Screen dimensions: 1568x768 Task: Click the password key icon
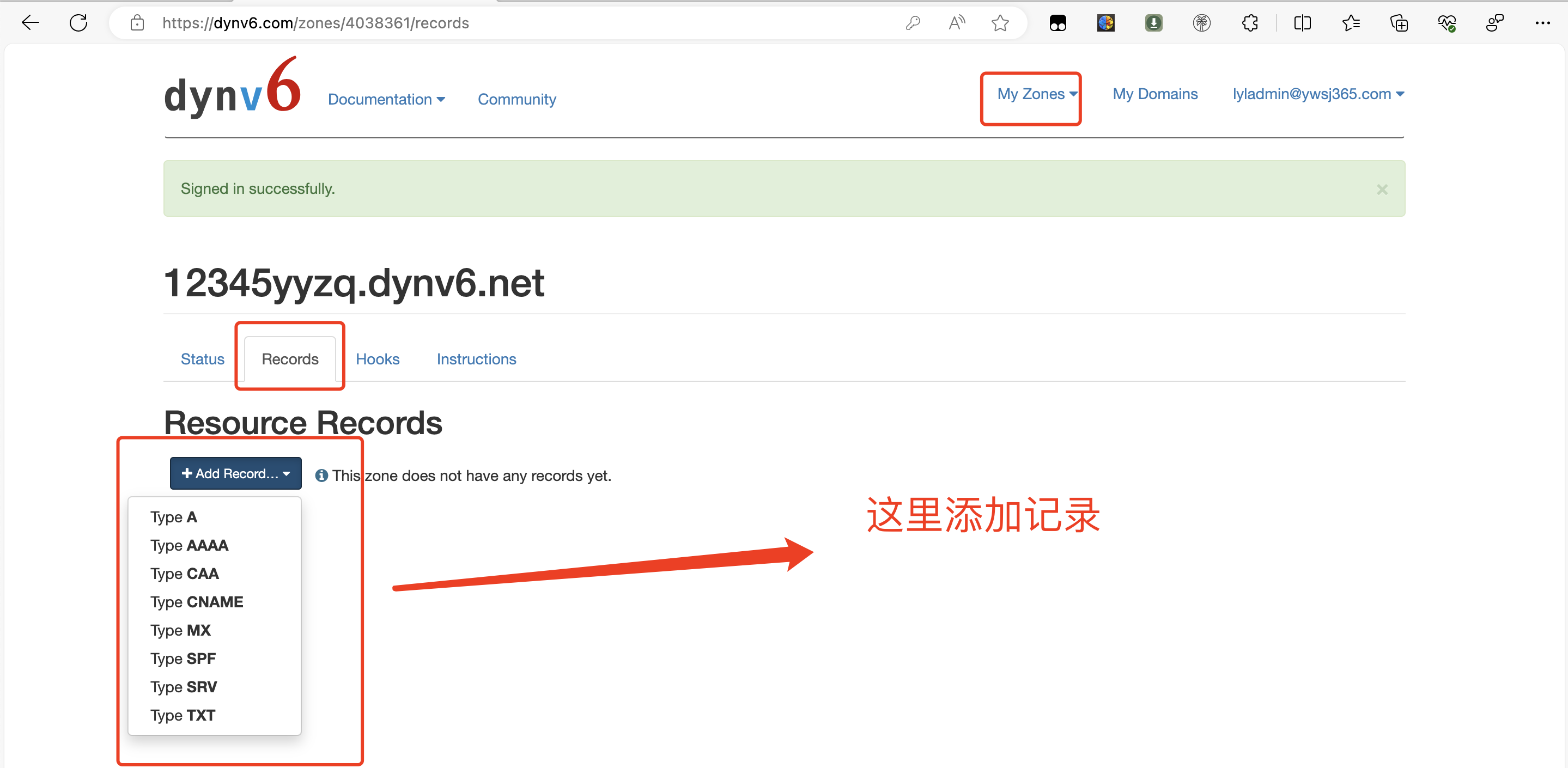913,23
